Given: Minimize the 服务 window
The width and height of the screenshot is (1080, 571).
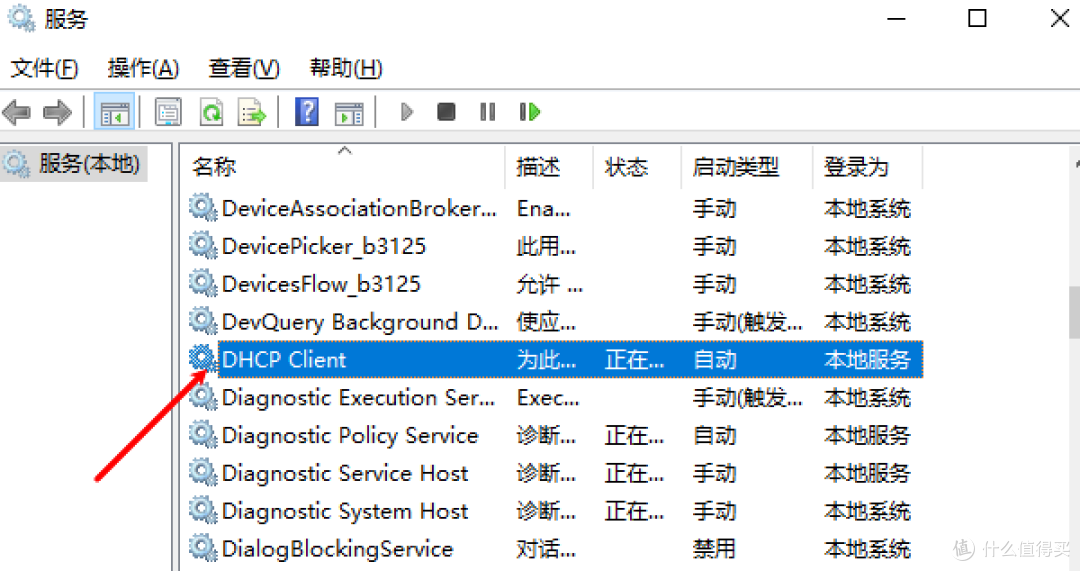Looking at the screenshot, I should click(896, 19).
